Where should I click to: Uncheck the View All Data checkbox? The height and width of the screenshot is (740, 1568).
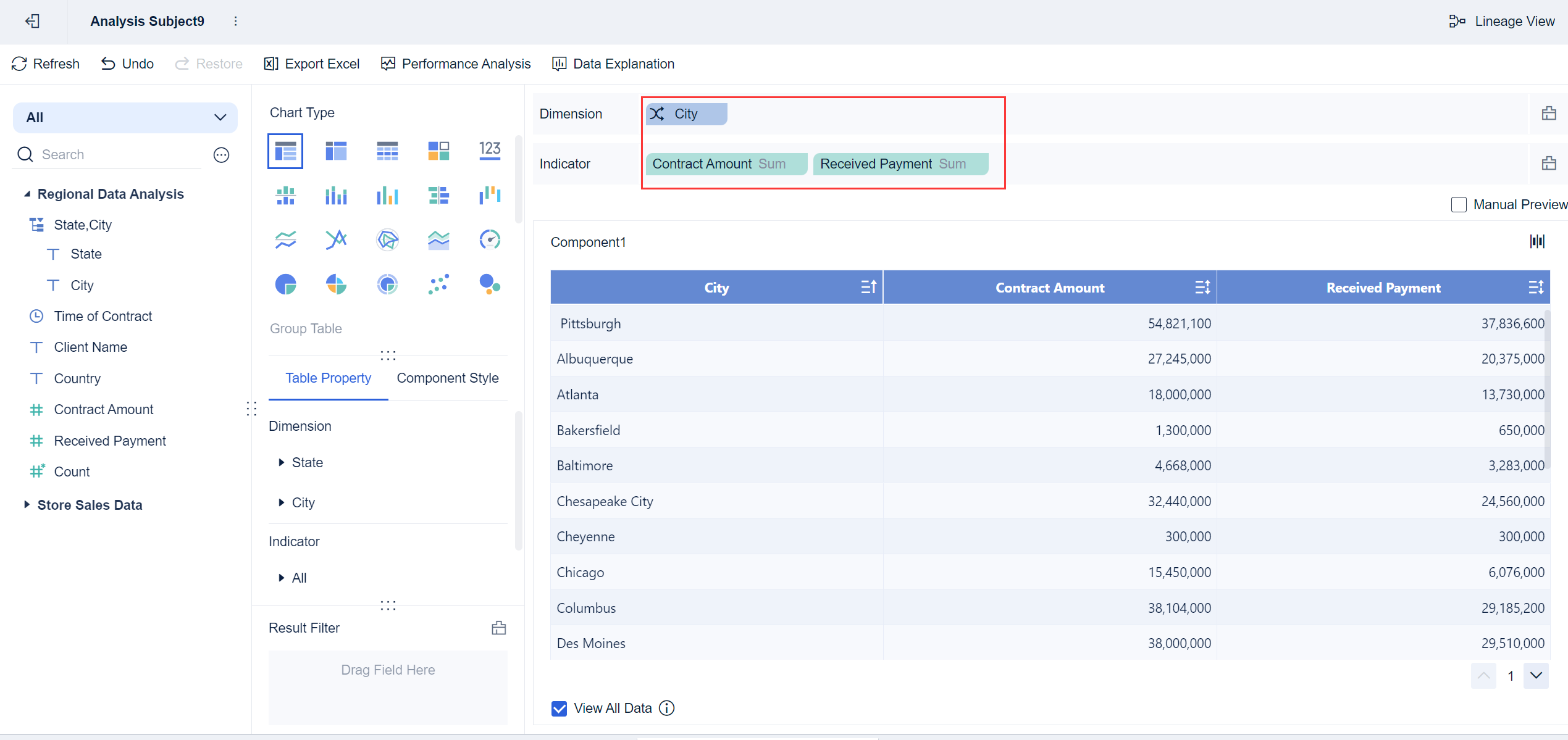tap(560, 709)
